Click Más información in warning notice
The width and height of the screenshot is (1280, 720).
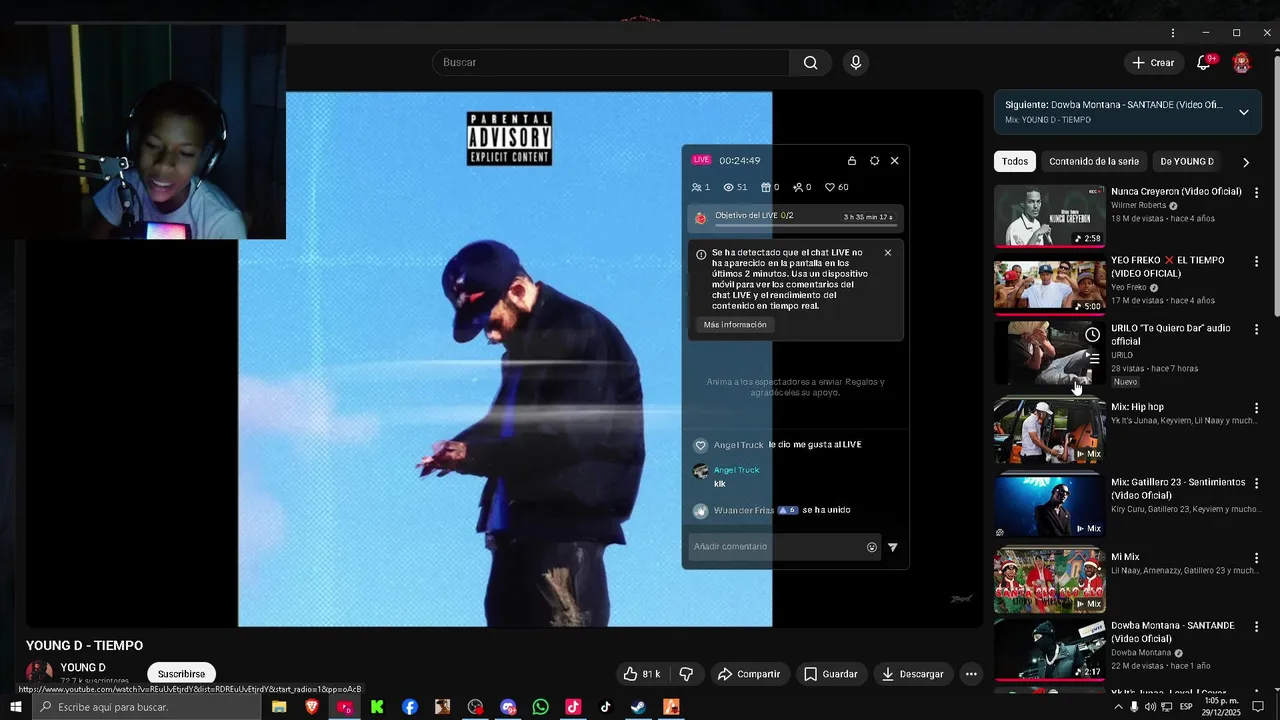[735, 325]
